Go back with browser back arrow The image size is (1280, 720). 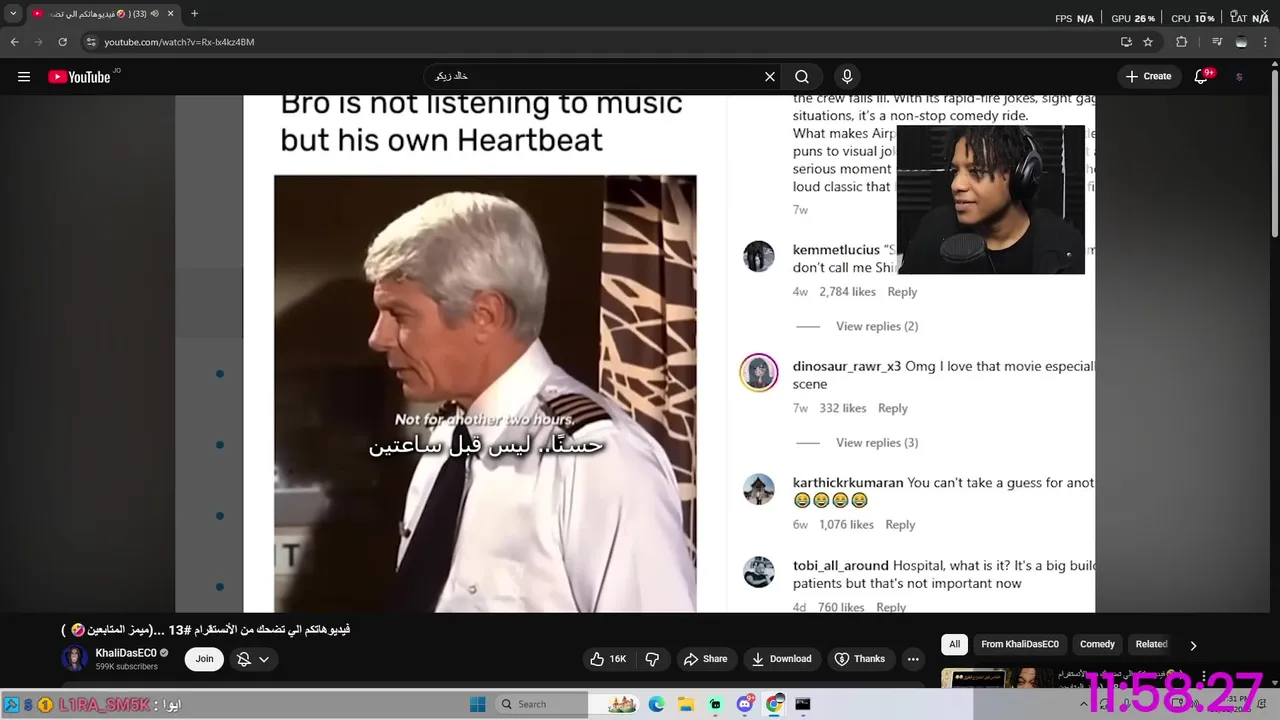pos(14,42)
